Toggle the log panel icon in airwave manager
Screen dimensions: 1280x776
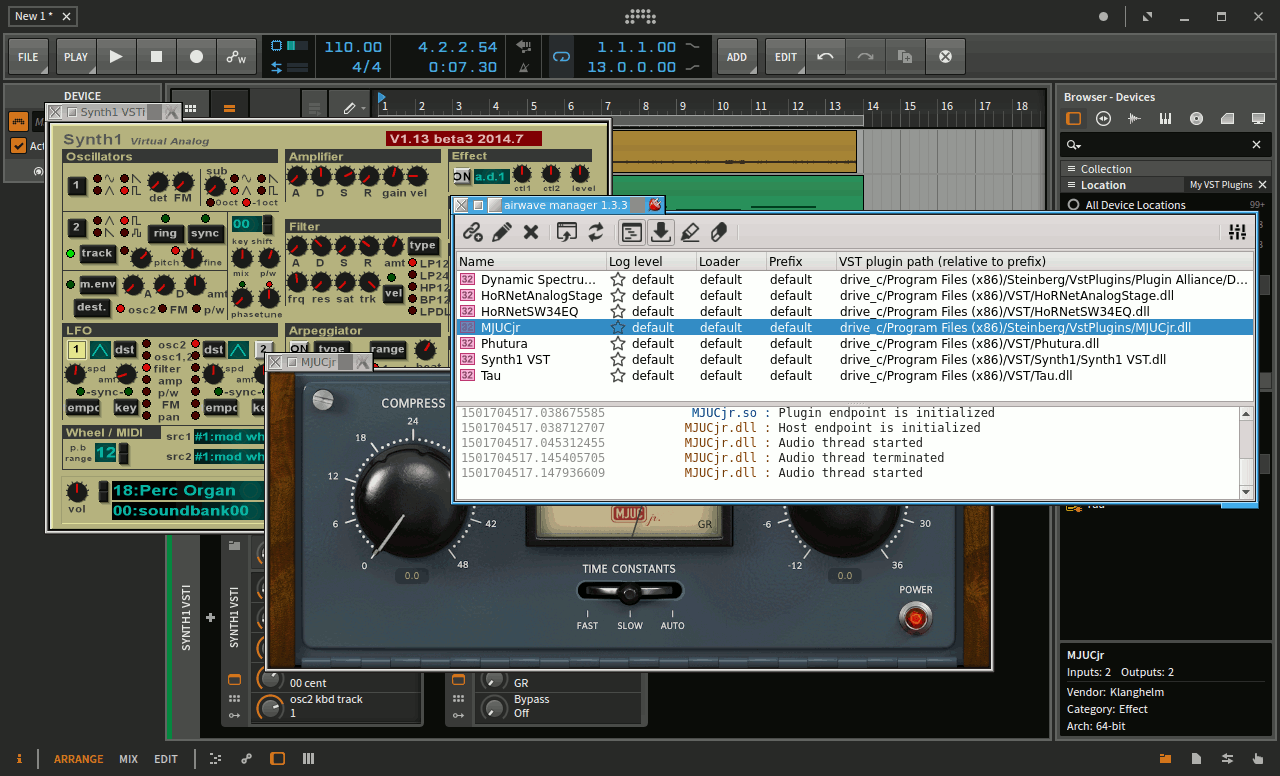click(x=631, y=232)
